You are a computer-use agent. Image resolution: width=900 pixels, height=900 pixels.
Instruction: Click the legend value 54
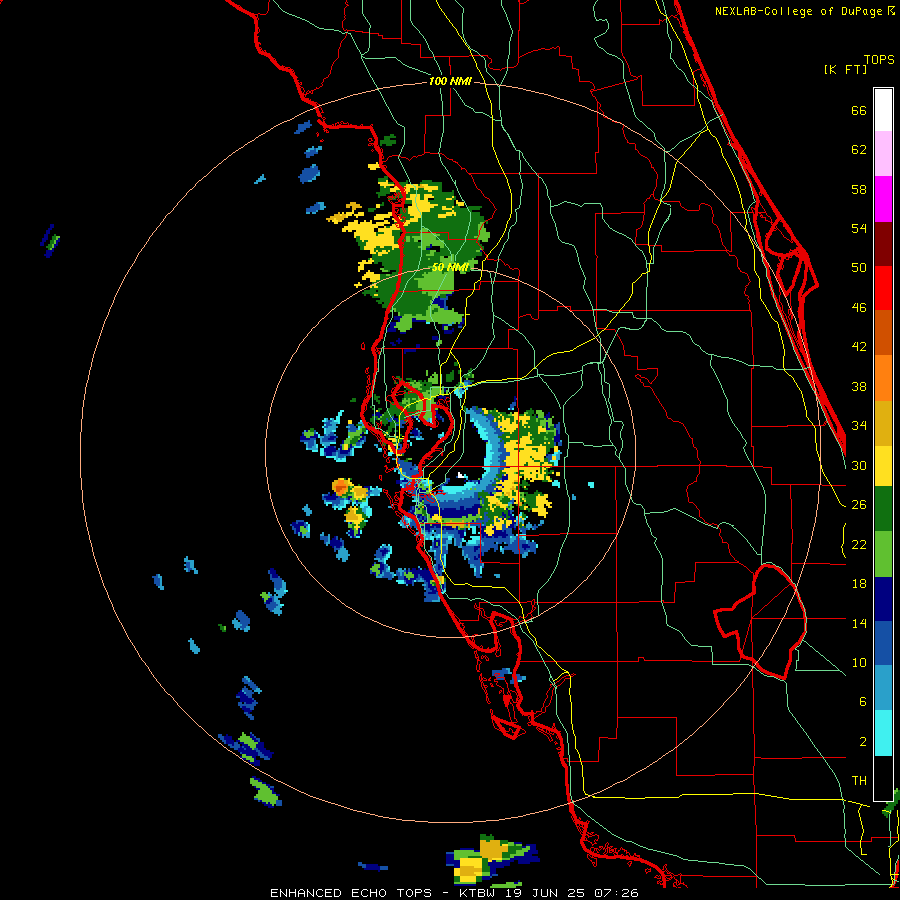[859, 228]
